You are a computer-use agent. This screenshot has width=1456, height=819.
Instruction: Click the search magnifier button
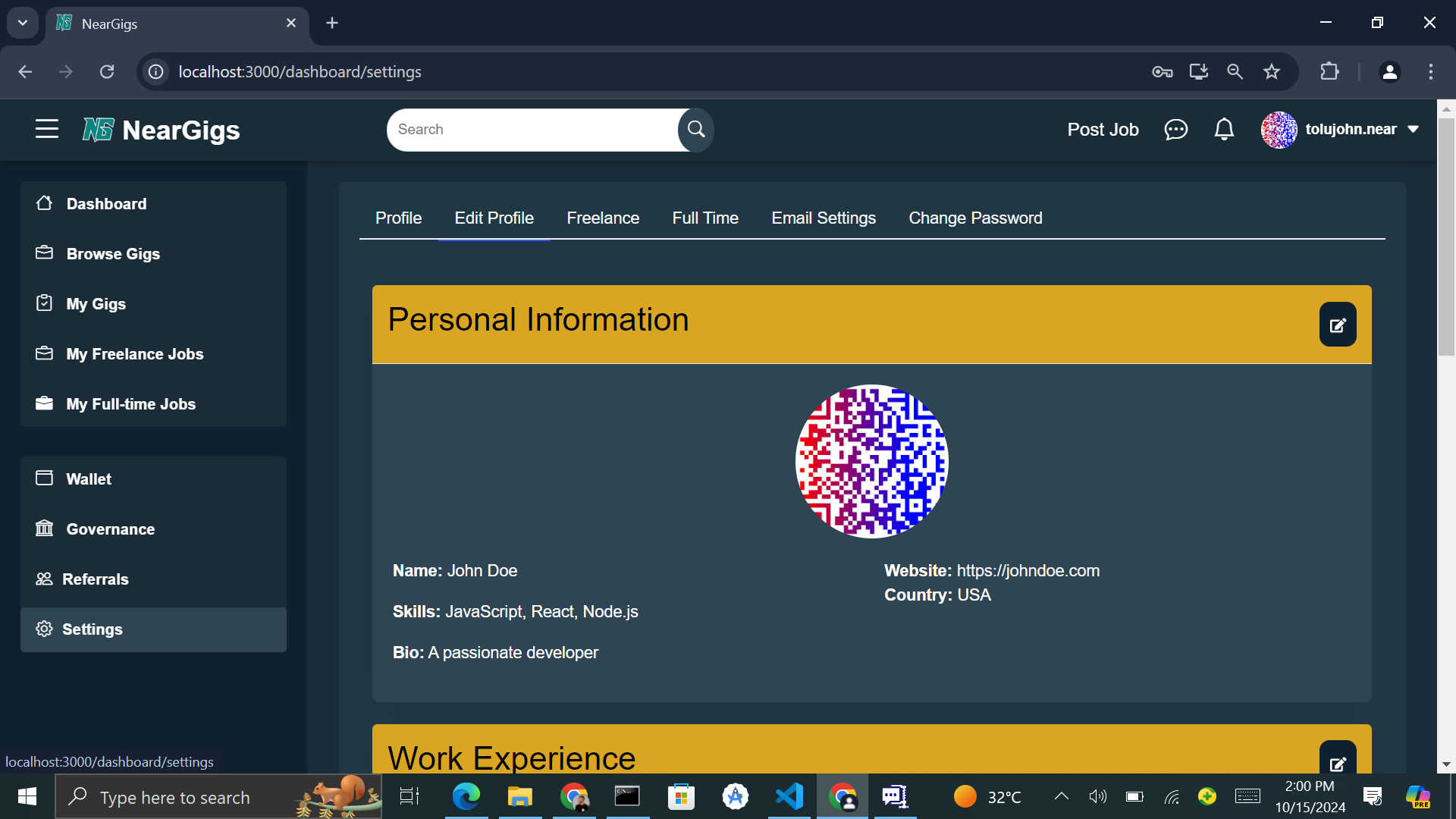point(695,130)
